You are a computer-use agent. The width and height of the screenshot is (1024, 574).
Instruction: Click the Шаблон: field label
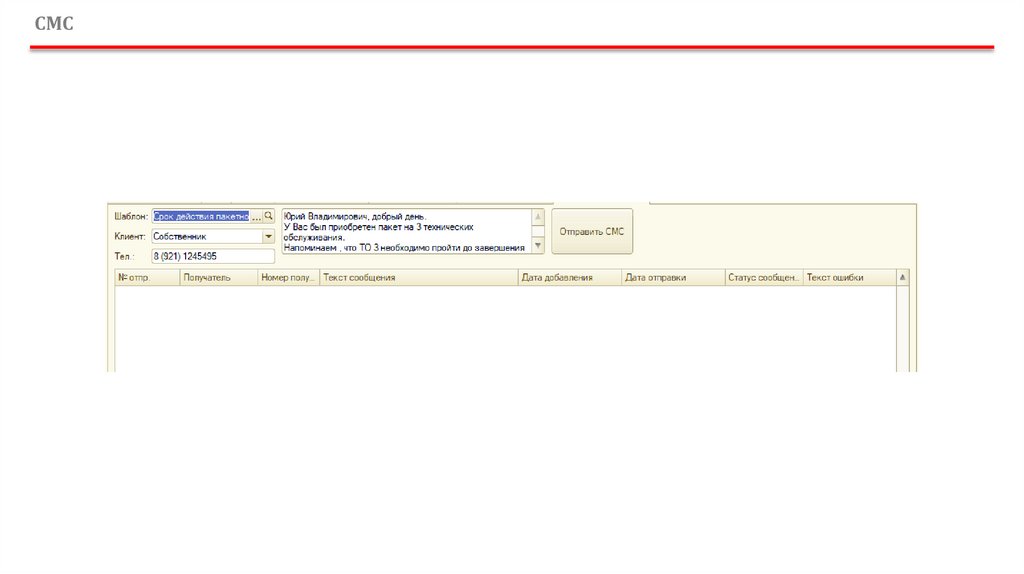(131, 216)
